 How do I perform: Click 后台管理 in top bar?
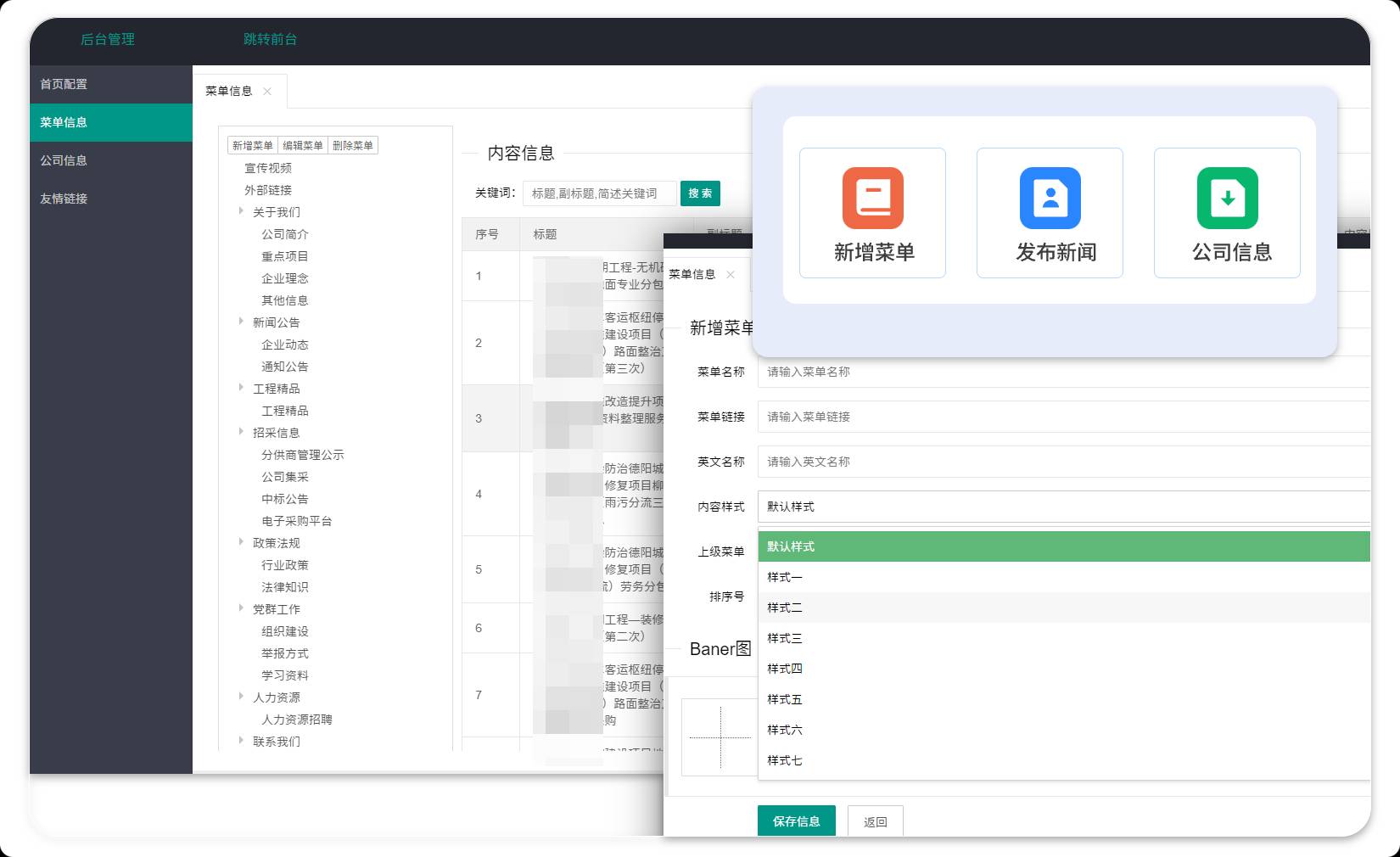click(x=108, y=39)
